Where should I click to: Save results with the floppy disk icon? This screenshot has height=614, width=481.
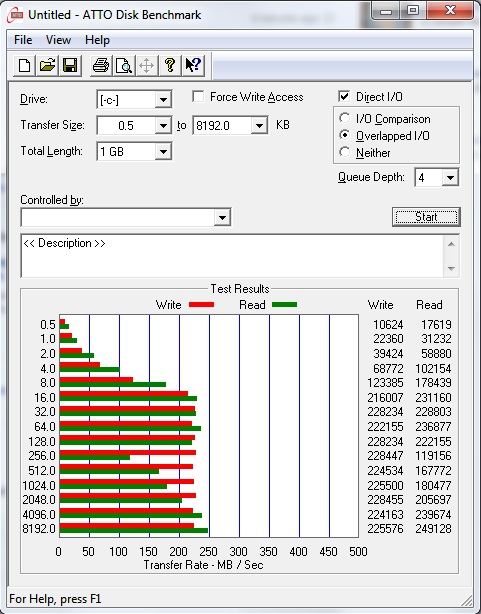coord(70,65)
